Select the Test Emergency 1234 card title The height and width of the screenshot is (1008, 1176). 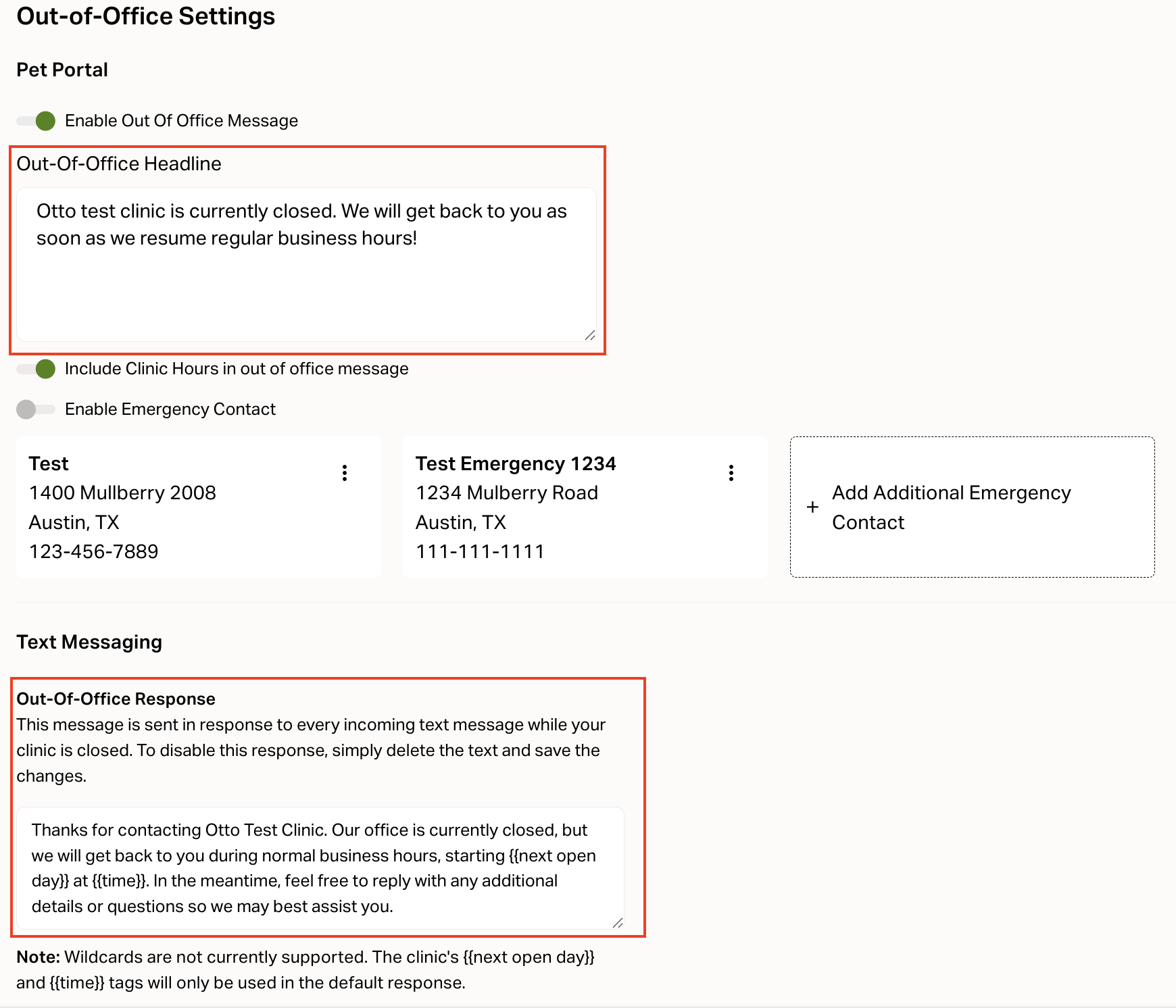pyautogui.click(x=515, y=464)
